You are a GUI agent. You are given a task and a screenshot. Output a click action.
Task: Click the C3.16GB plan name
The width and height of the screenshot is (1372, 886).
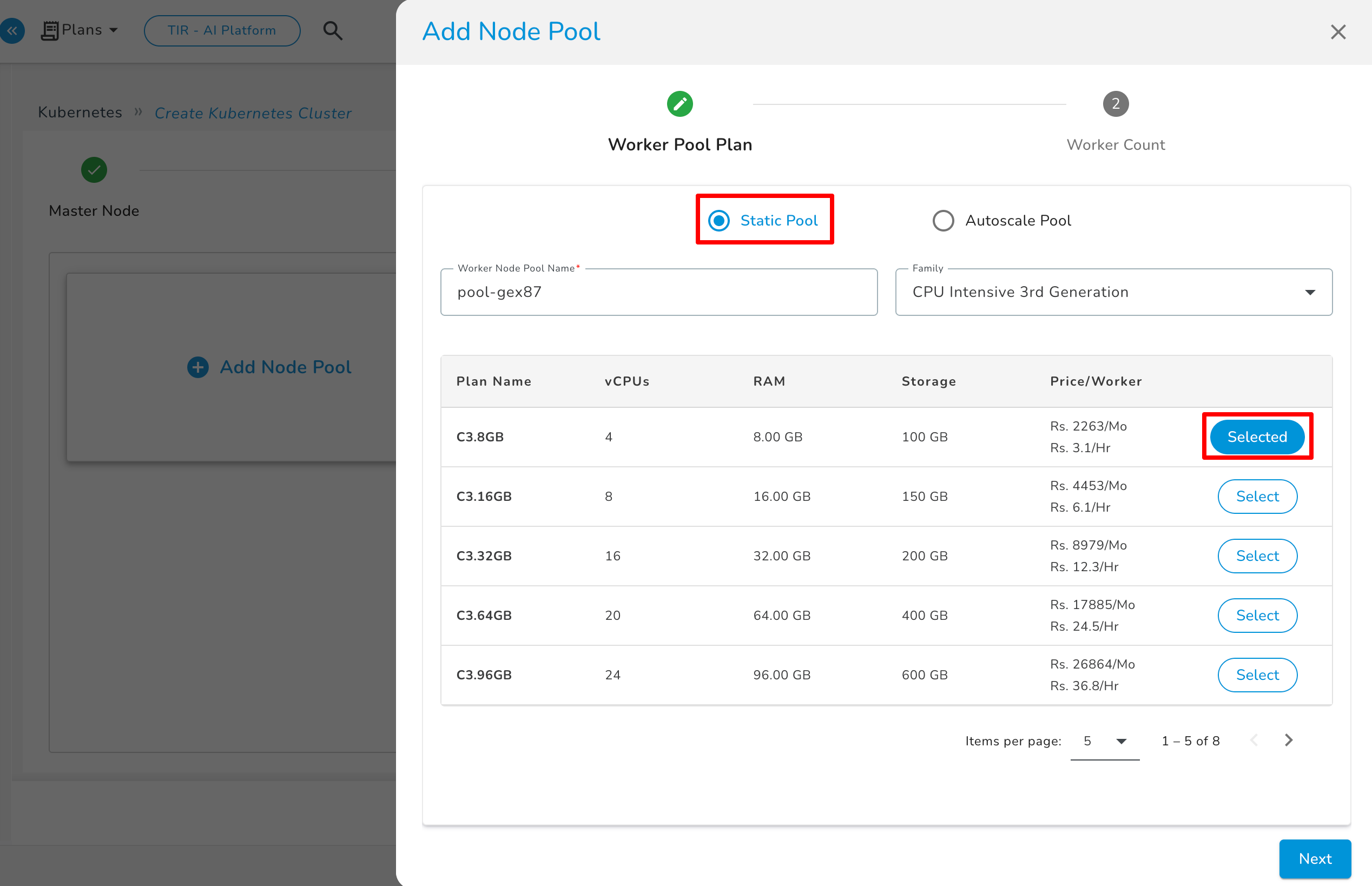pos(484,497)
